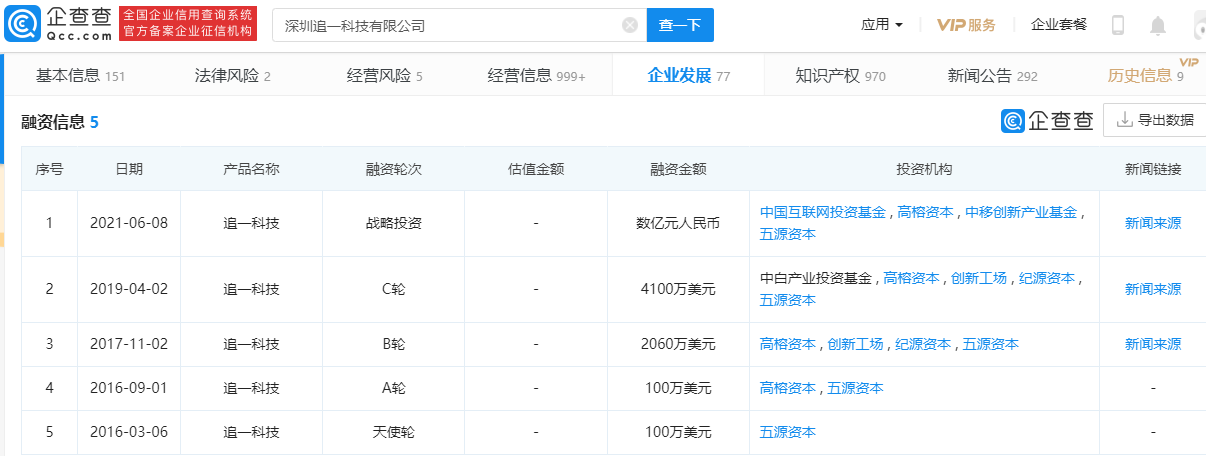Open 五源资本 link in B轮 row
Screen dimensions: 1206x456
tap(991, 344)
